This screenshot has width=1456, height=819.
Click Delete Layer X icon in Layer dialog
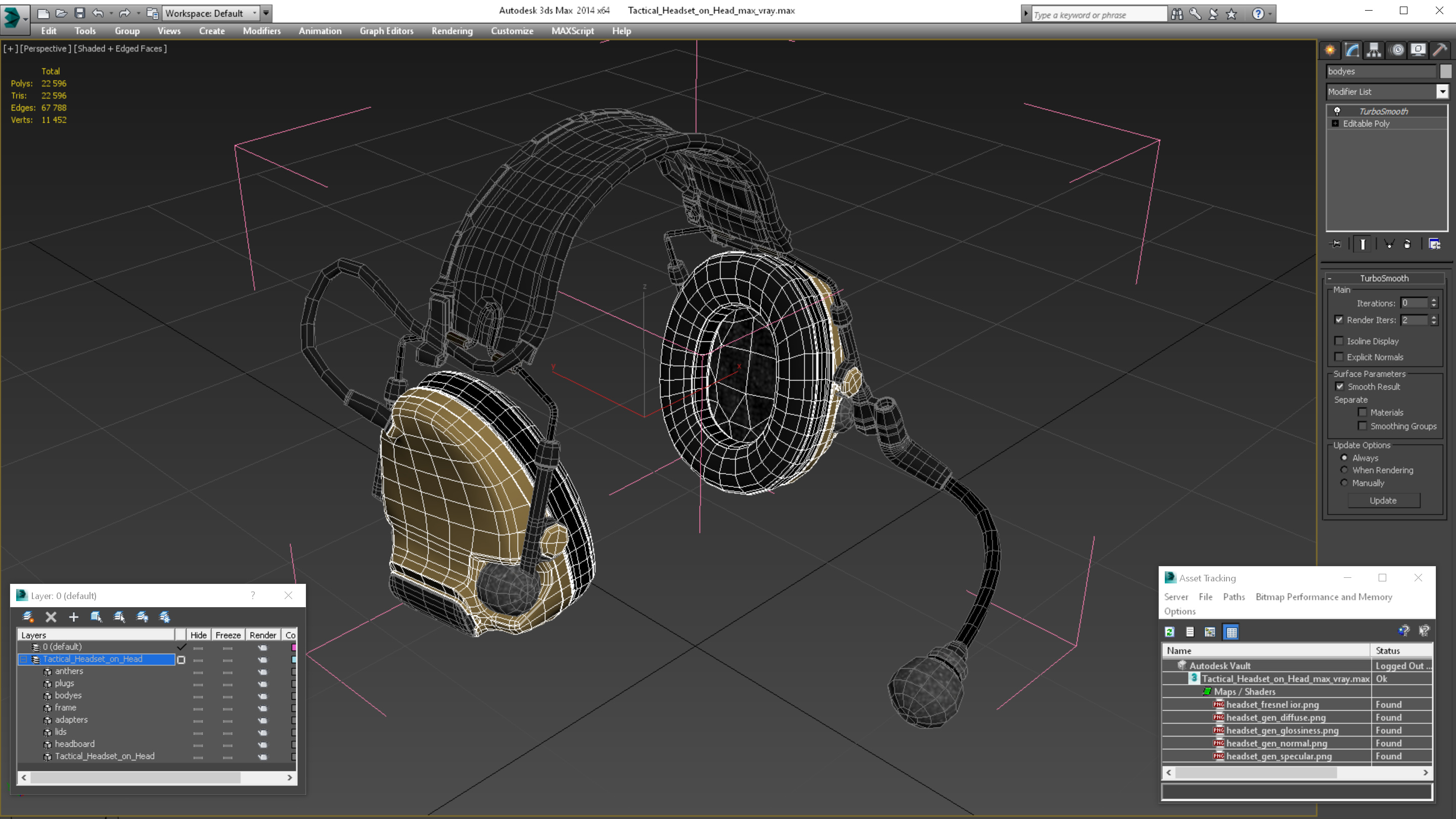[x=51, y=617]
